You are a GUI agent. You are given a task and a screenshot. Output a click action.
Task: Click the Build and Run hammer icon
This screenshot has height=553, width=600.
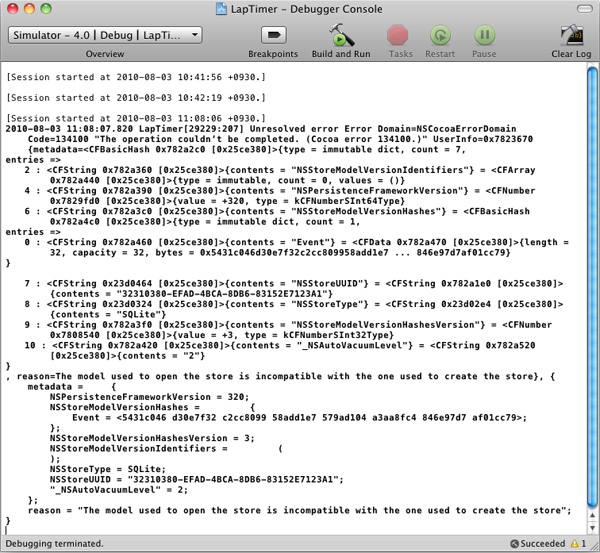341,35
